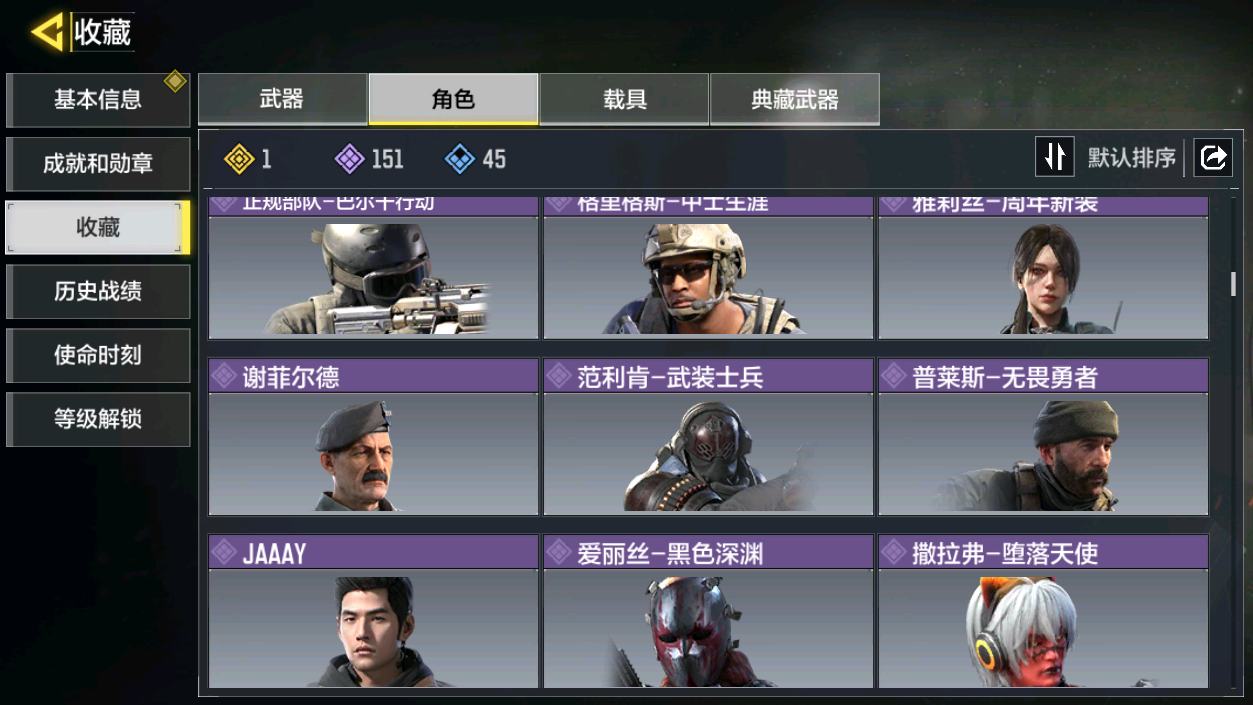1253x705 pixels.
Task: Open 历史战绩 in the sidebar
Action: [x=98, y=291]
